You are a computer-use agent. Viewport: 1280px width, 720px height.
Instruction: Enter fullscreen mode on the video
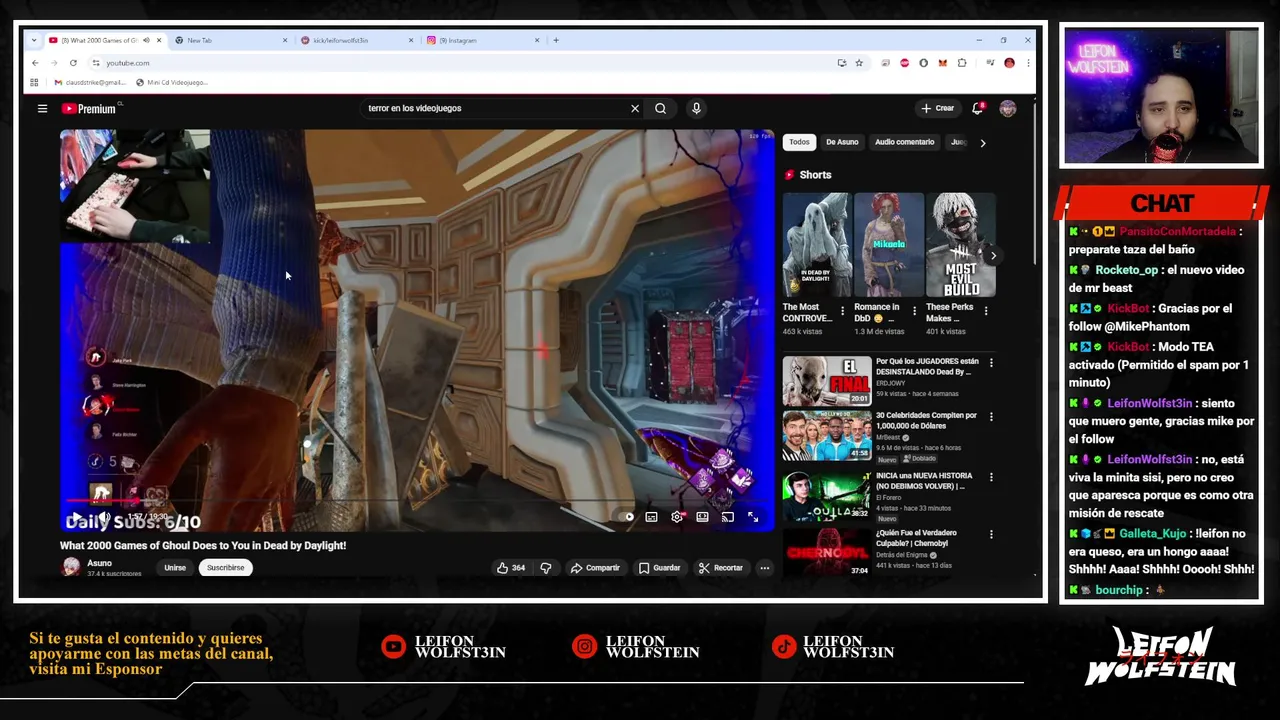[x=753, y=517]
